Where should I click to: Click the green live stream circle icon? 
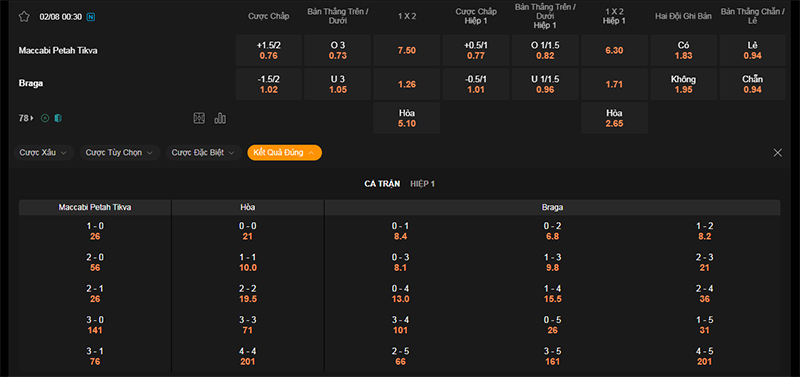[x=45, y=118]
